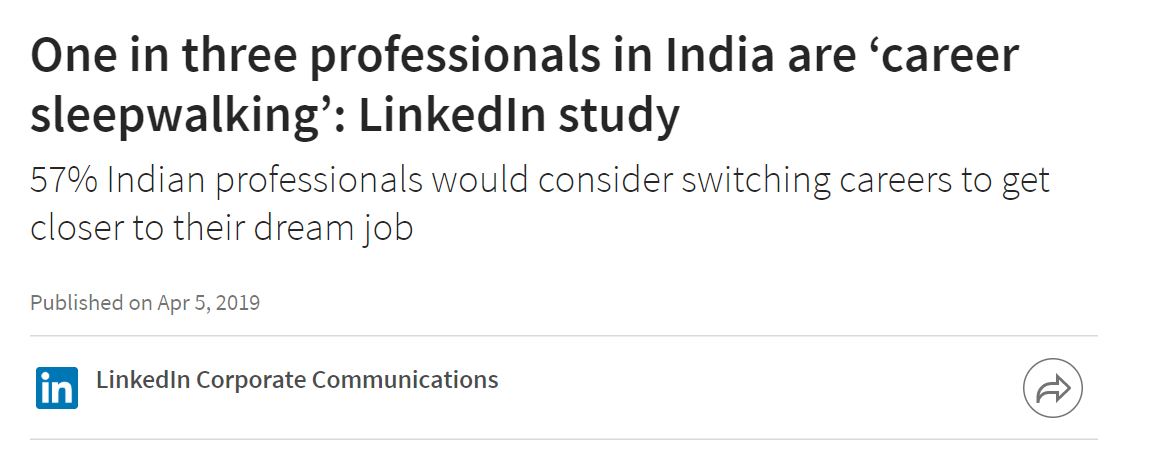Click the subtitle about switching careers

click(x=540, y=204)
